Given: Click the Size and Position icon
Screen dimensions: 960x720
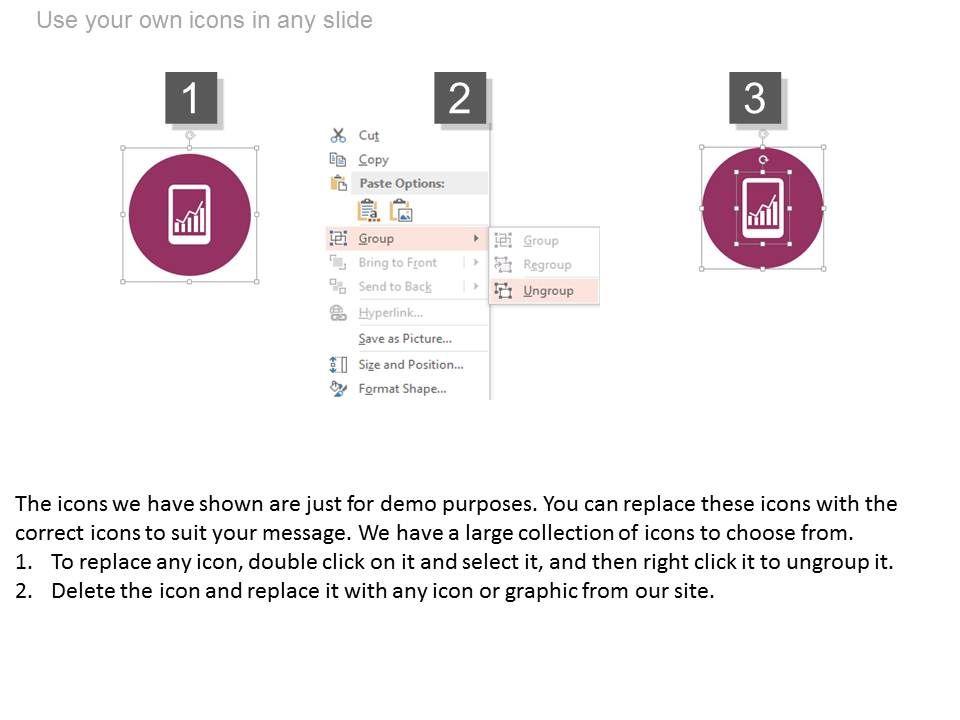Looking at the screenshot, I should click(x=338, y=364).
